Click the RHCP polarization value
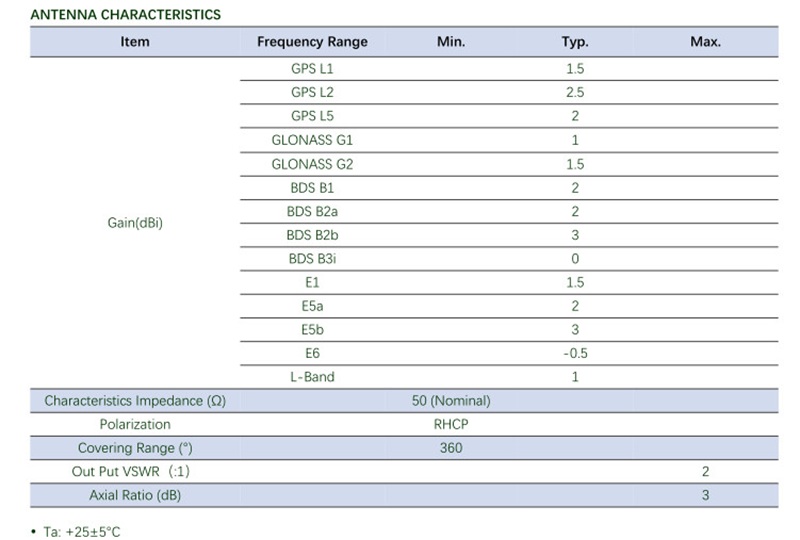Screen dimensions: 800x540 click(x=451, y=425)
